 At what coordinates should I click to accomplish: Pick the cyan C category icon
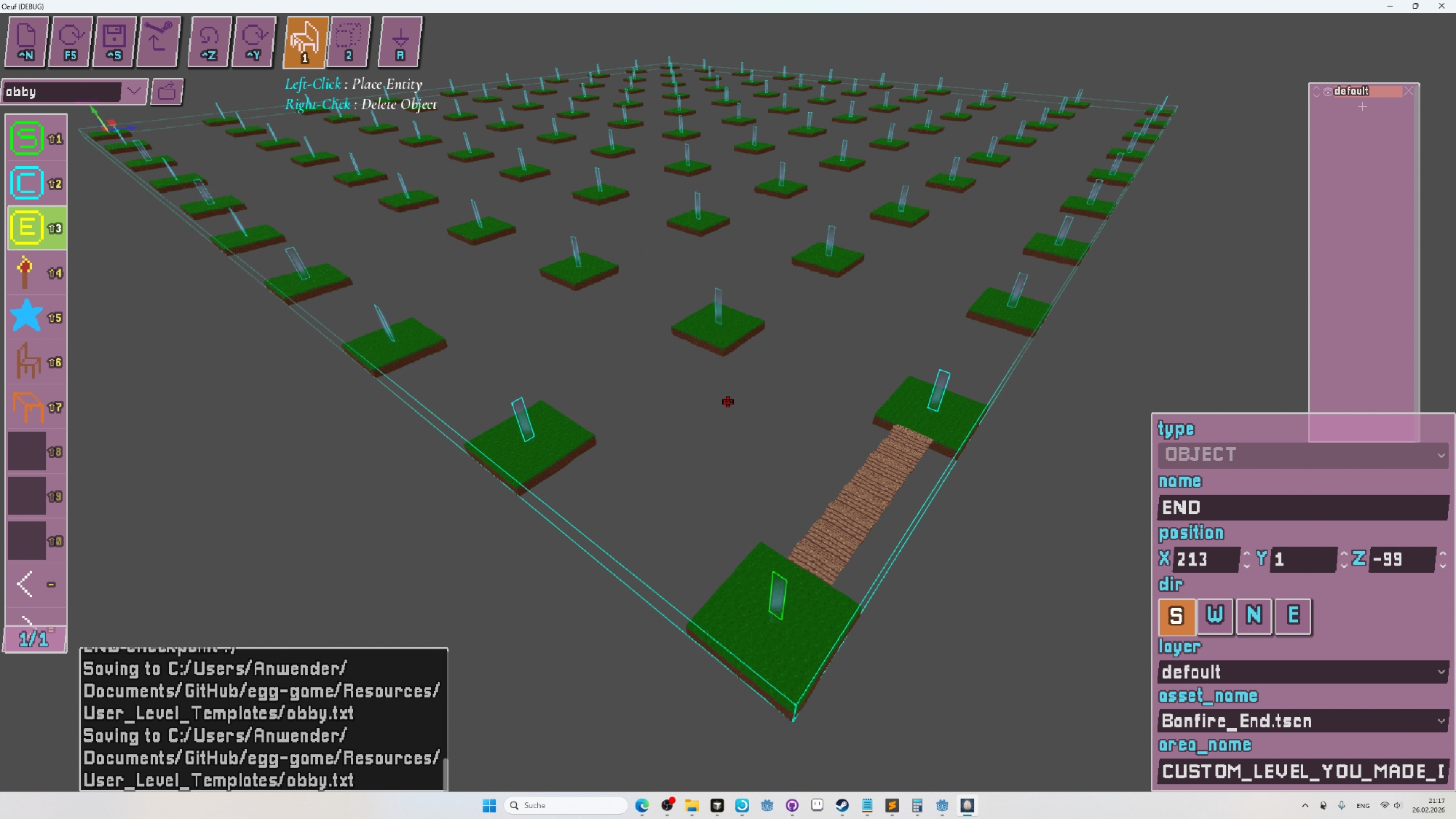pyautogui.click(x=27, y=183)
